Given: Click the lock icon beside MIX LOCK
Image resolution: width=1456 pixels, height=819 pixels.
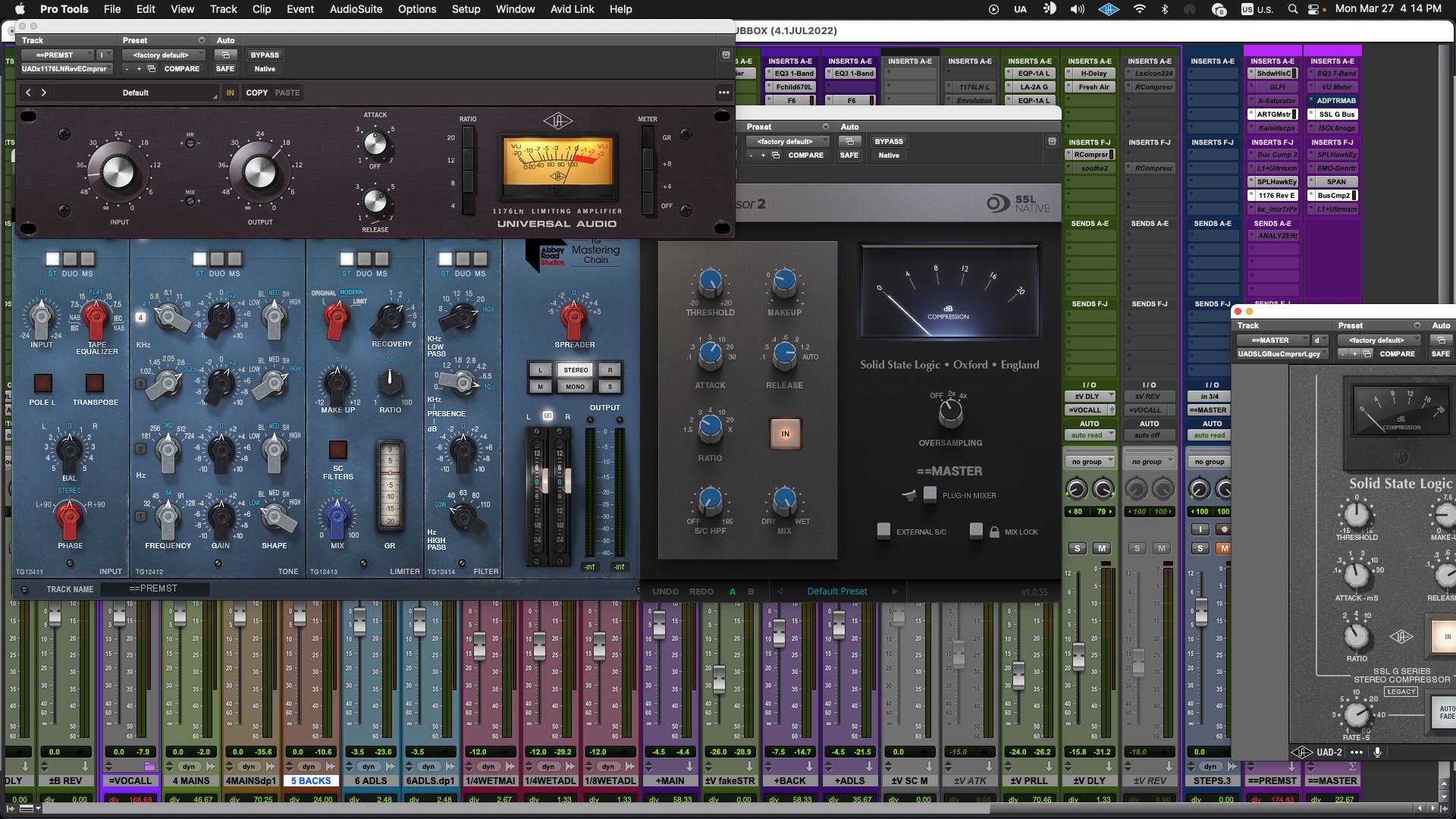Looking at the screenshot, I should [994, 532].
